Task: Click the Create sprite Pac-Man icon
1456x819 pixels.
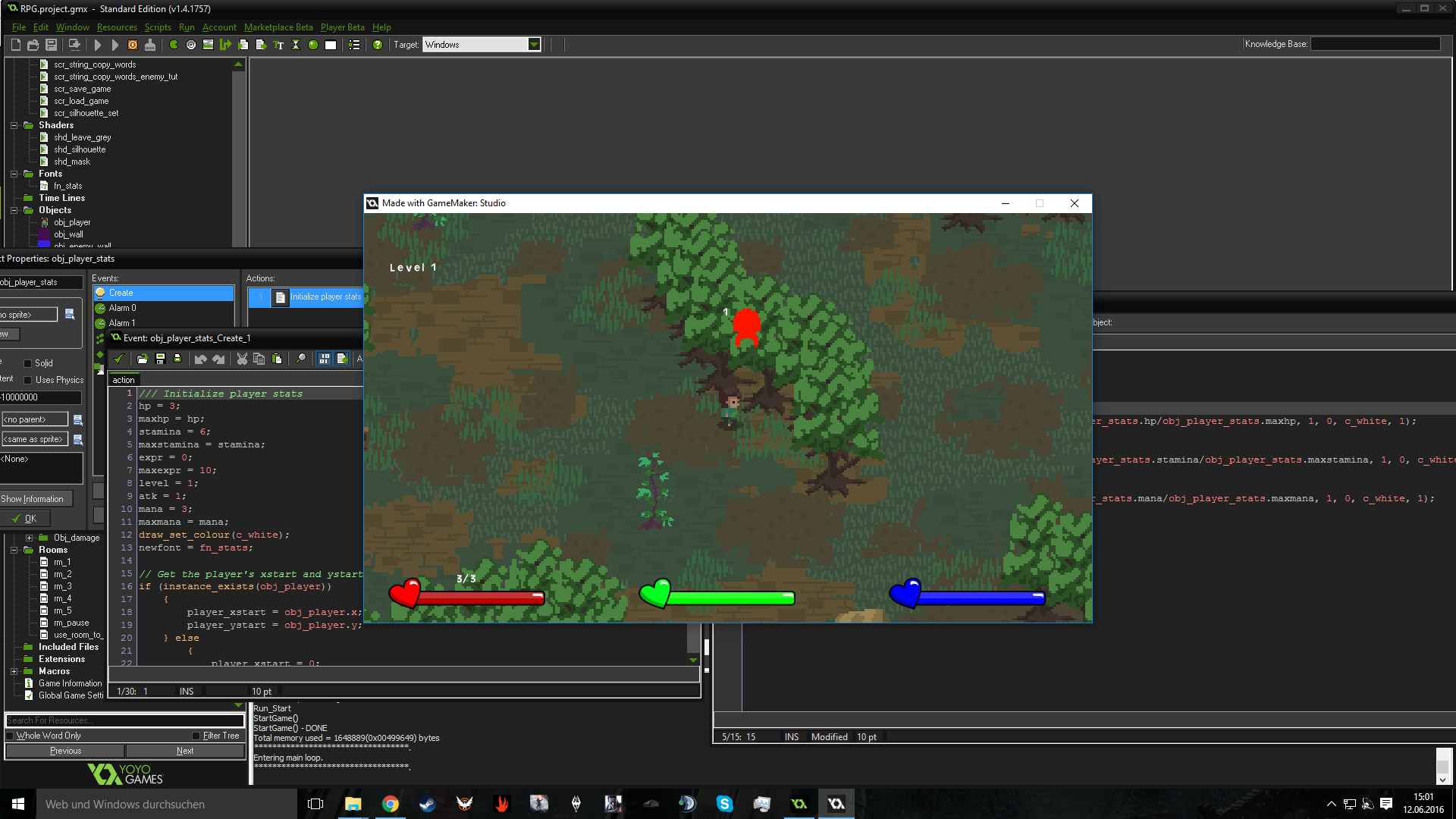Action: tap(174, 45)
